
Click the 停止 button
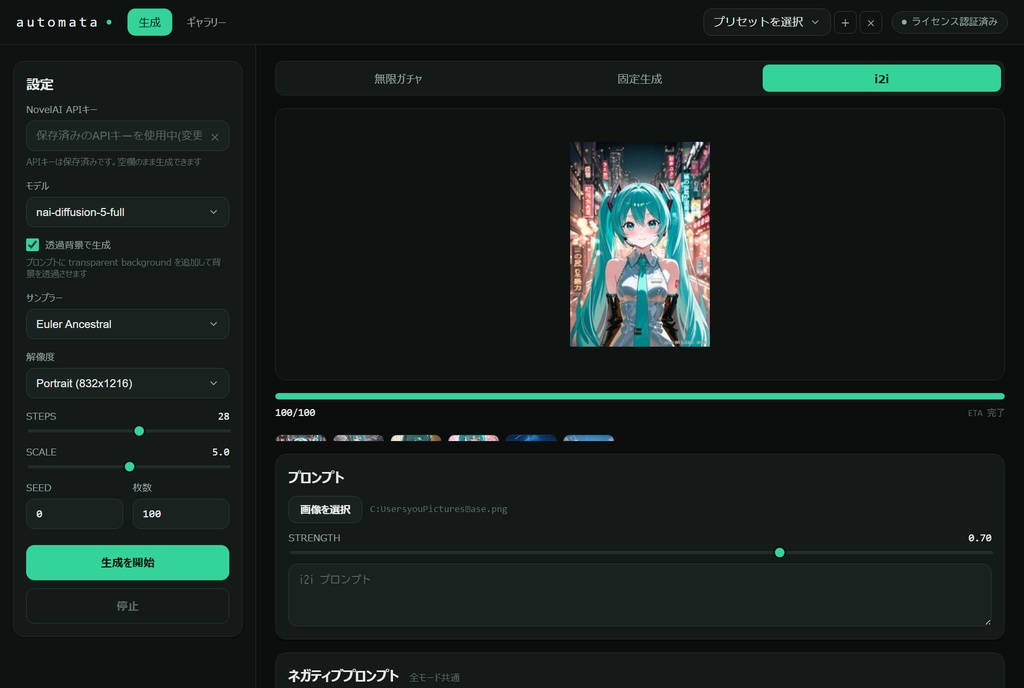(127, 606)
